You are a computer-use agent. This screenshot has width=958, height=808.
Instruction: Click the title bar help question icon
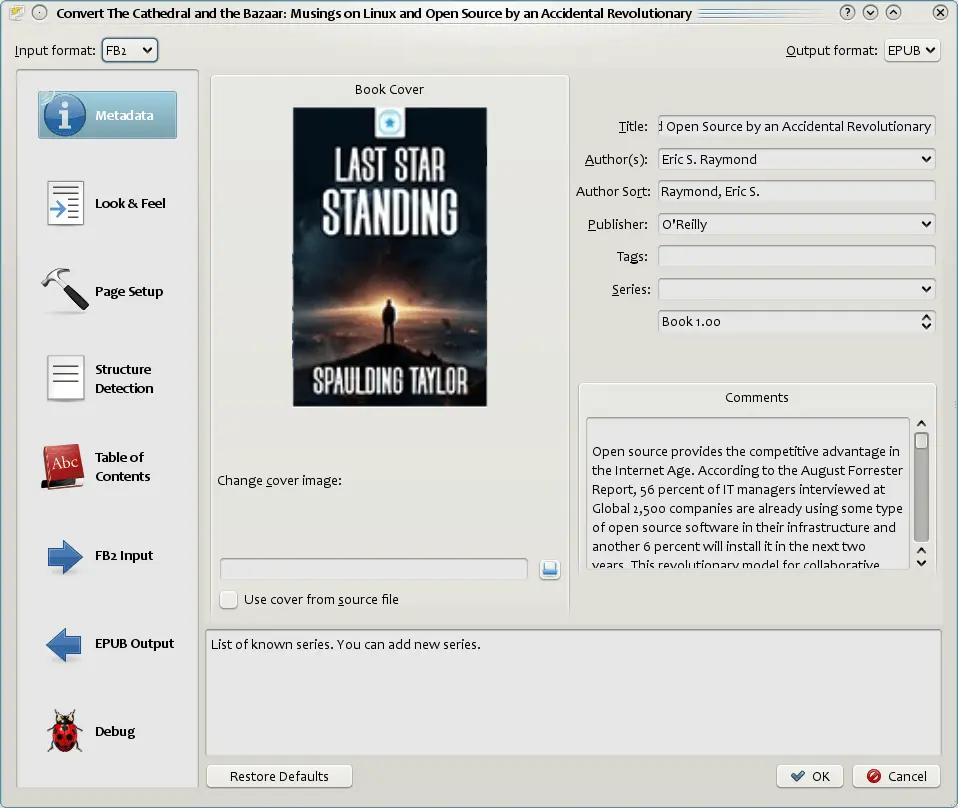click(847, 12)
